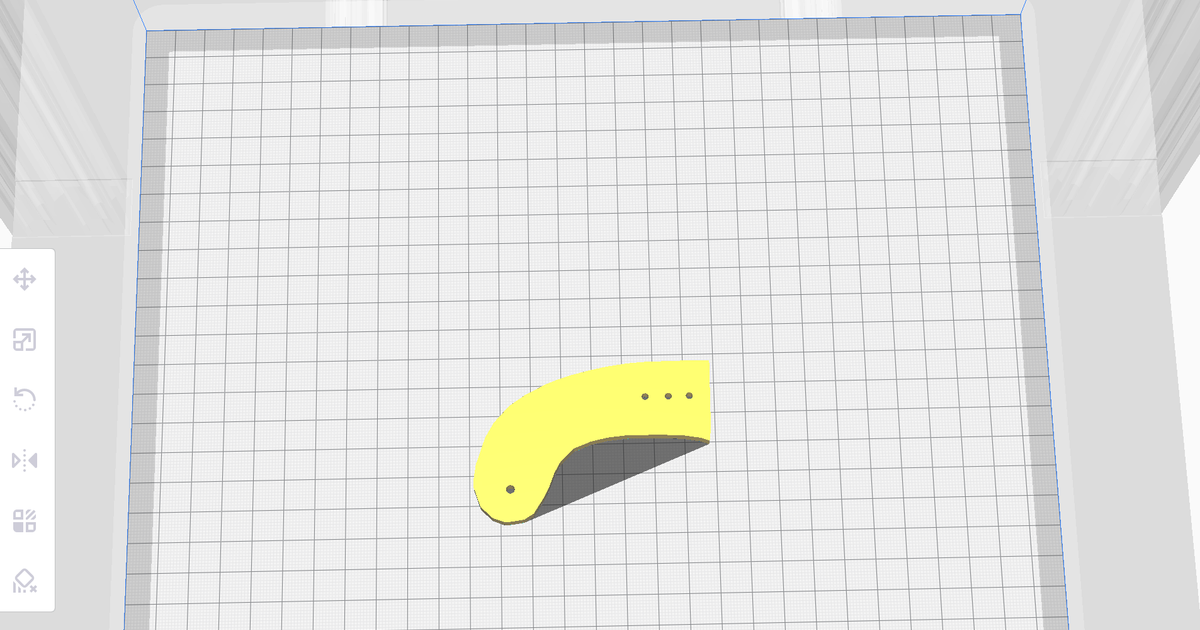Open the Per Model Settings tool
1200x630 pixels.
(x=24, y=520)
